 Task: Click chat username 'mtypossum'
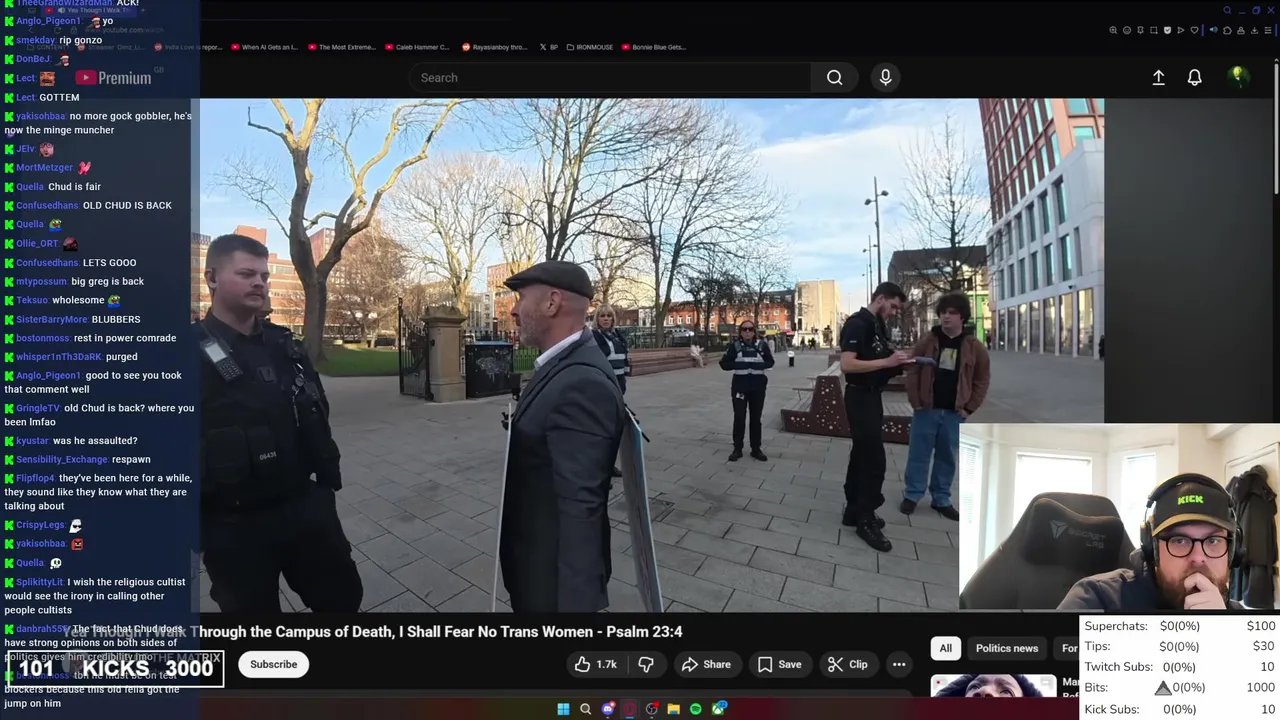click(x=41, y=282)
